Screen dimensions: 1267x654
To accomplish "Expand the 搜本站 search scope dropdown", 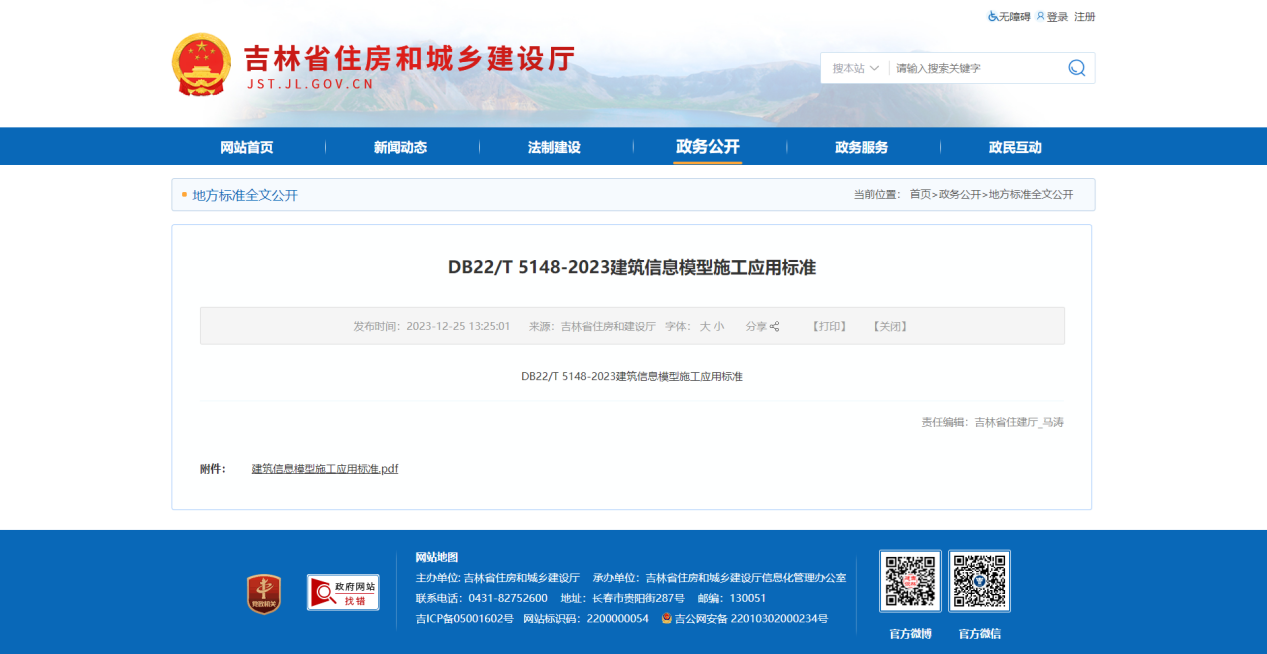I will [x=855, y=68].
